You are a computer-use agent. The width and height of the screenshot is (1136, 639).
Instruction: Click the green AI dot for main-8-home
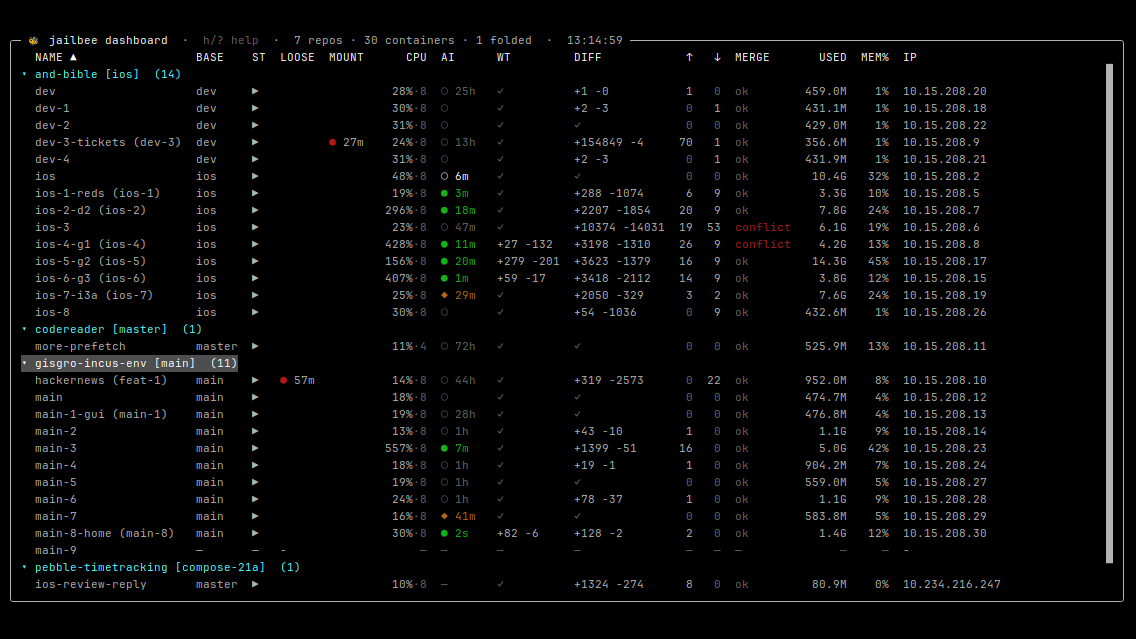point(444,533)
